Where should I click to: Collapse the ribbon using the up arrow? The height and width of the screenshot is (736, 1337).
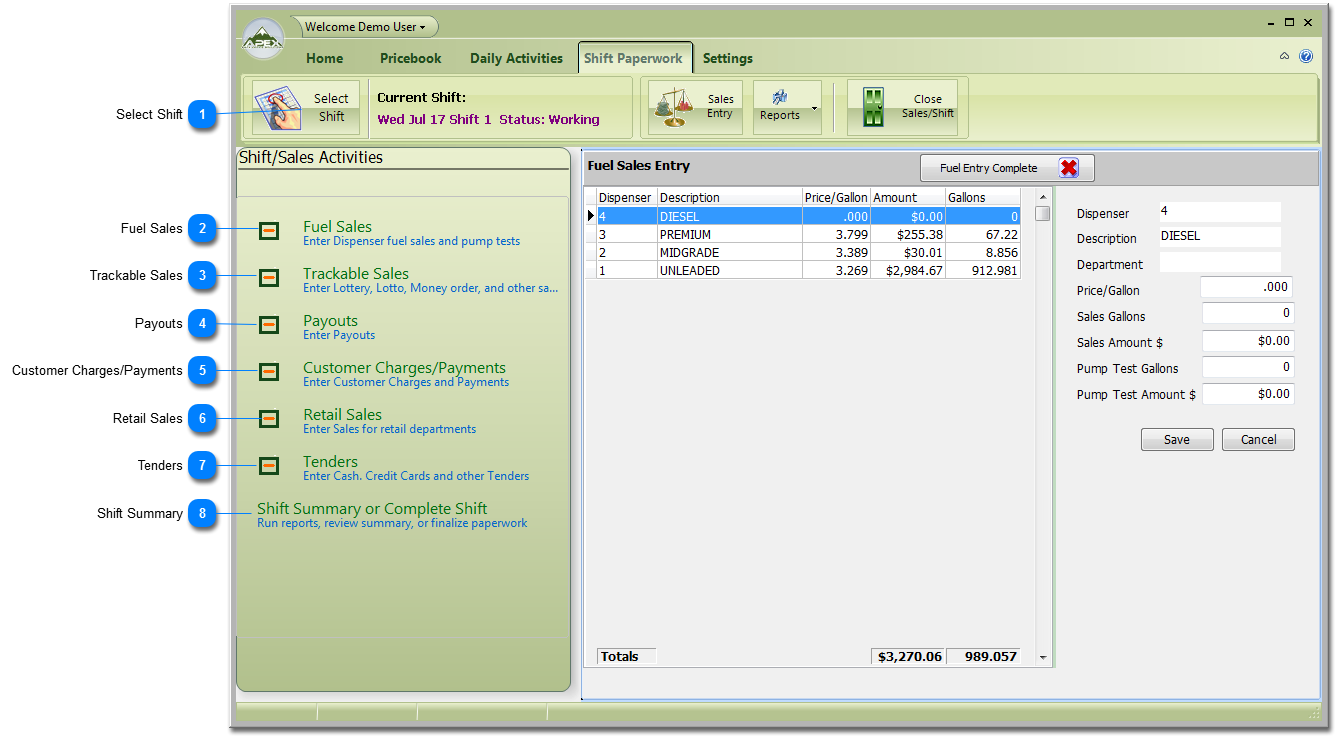pyautogui.click(x=1285, y=57)
